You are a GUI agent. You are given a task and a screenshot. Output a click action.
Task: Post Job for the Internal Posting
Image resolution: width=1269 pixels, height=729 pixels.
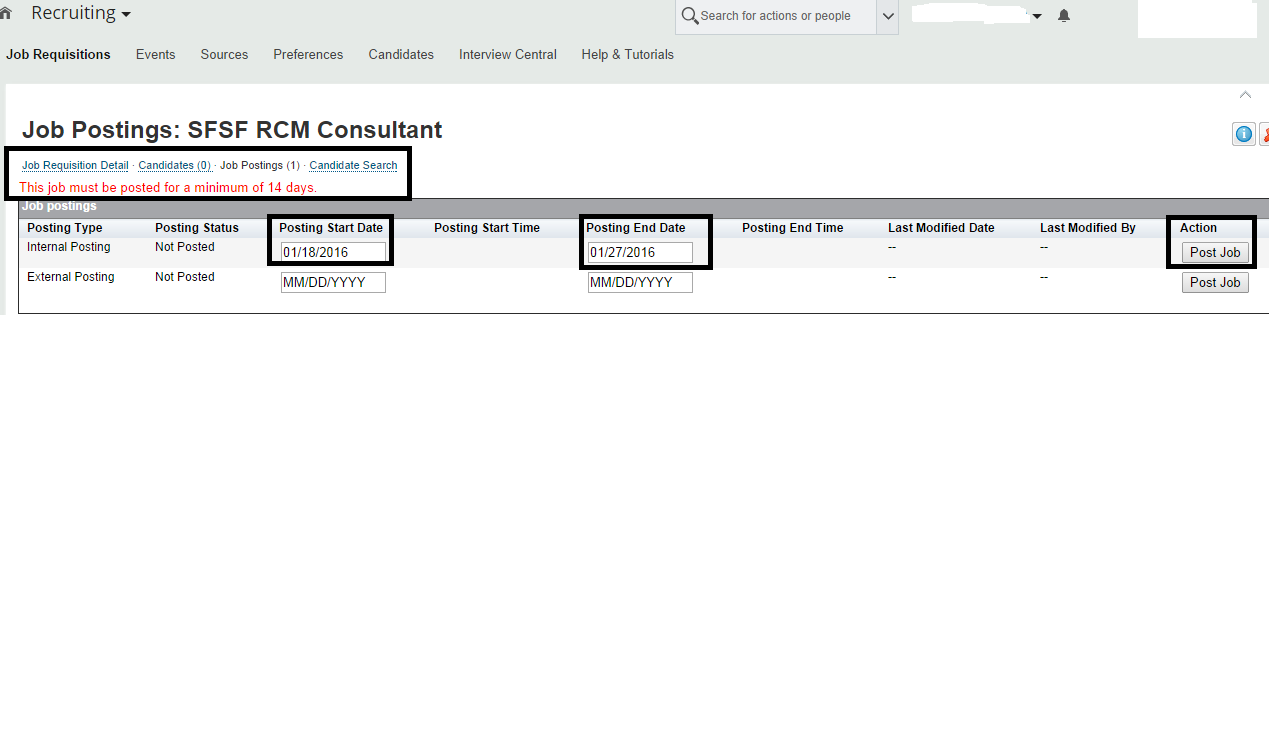click(x=1215, y=252)
